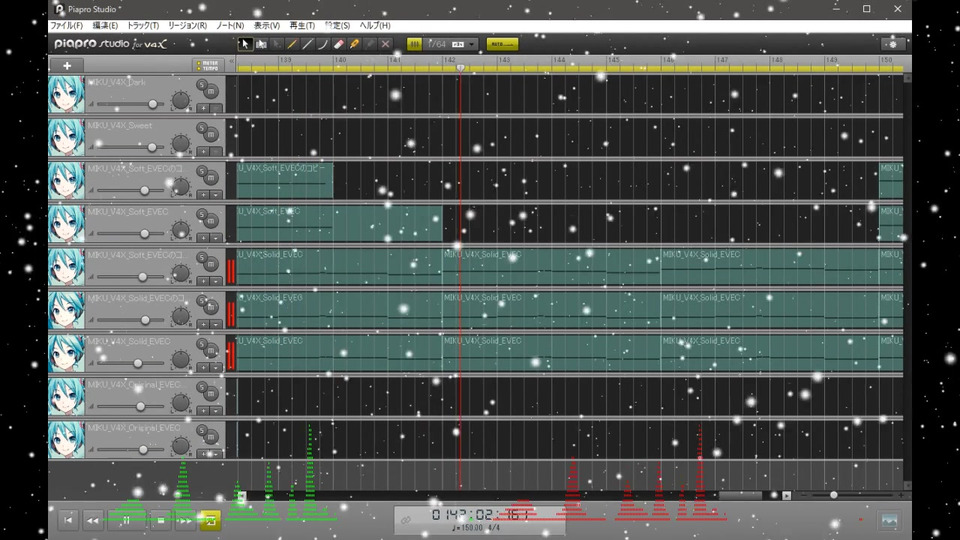Stop playback
Viewport: 960px width, 540px height.
pyautogui.click(x=160, y=520)
